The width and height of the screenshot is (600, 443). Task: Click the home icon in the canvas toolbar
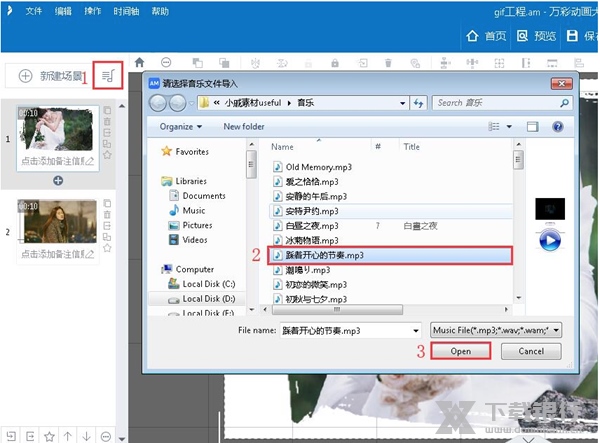(x=140, y=62)
